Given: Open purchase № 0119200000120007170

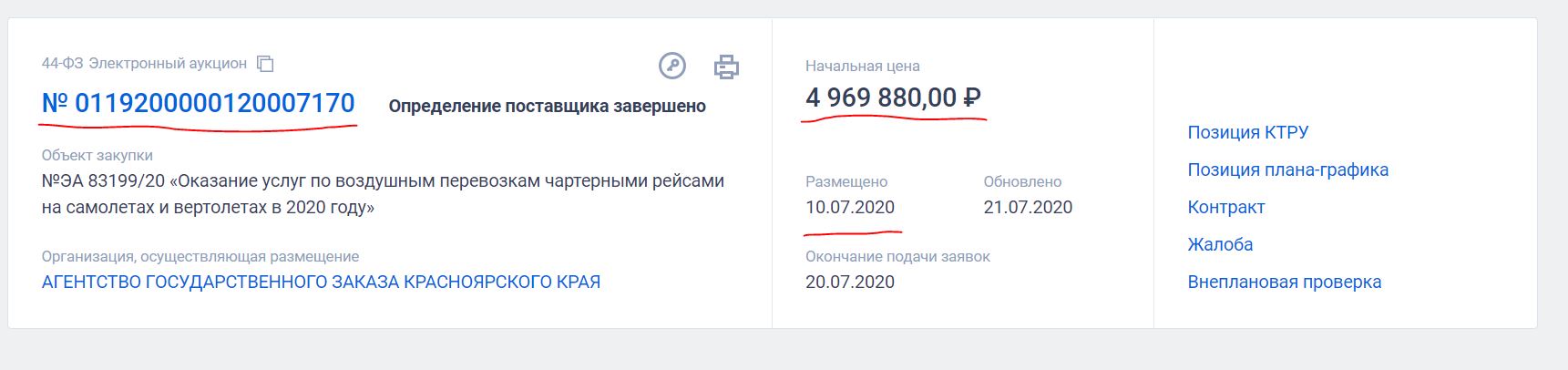Looking at the screenshot, I should (x=199, y=103).
